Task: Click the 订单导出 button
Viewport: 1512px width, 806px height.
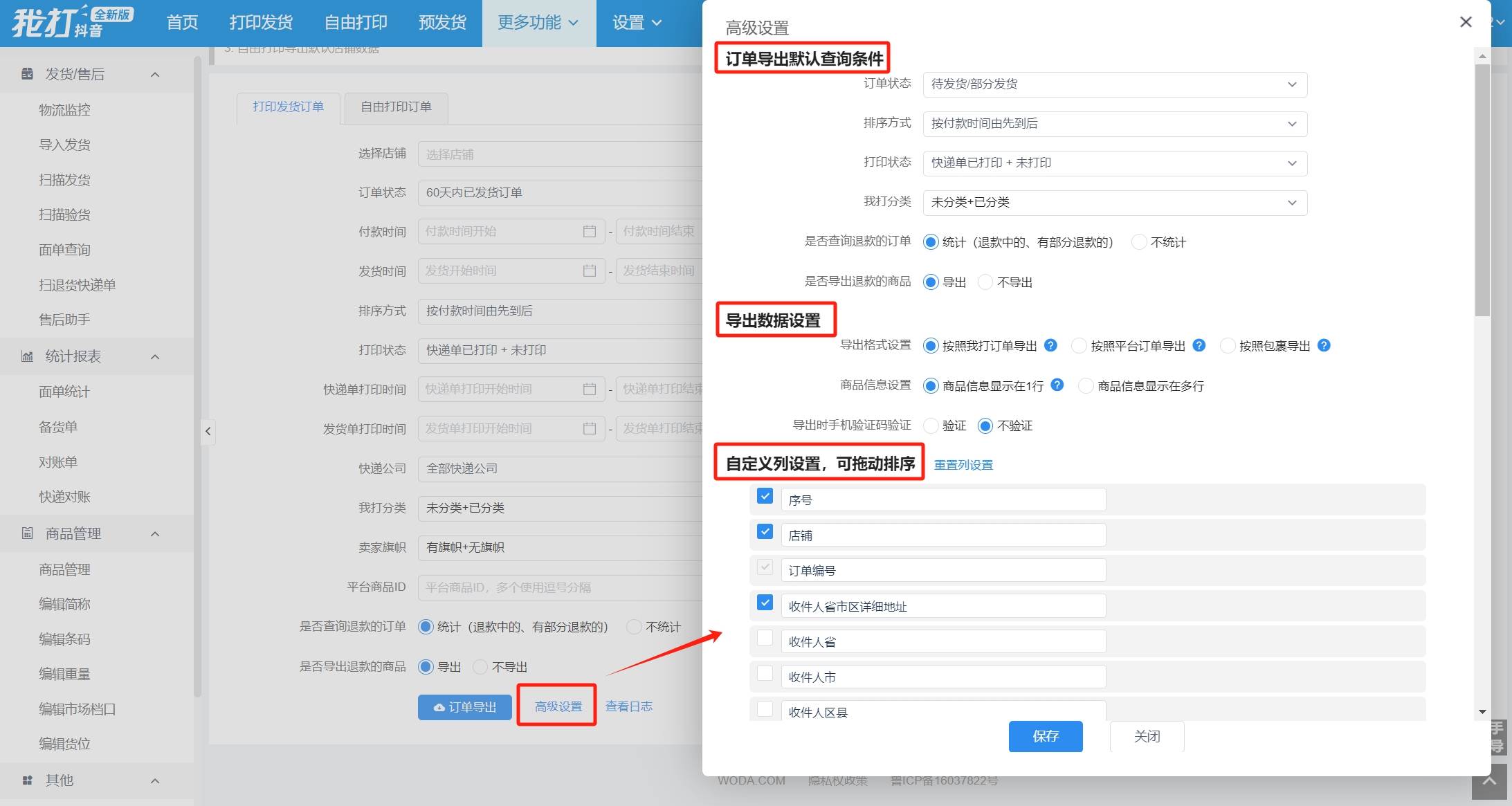Action: pos(465,707)
